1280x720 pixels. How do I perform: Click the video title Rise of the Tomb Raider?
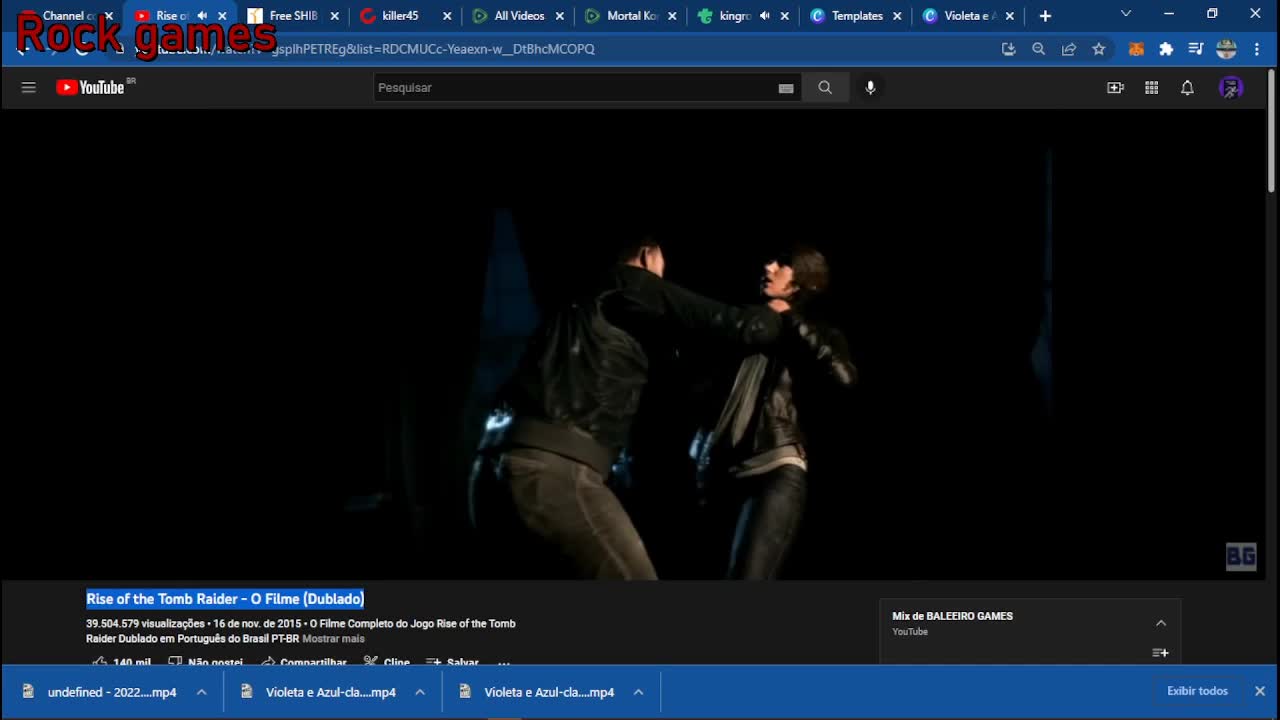[x=225, y=599]
